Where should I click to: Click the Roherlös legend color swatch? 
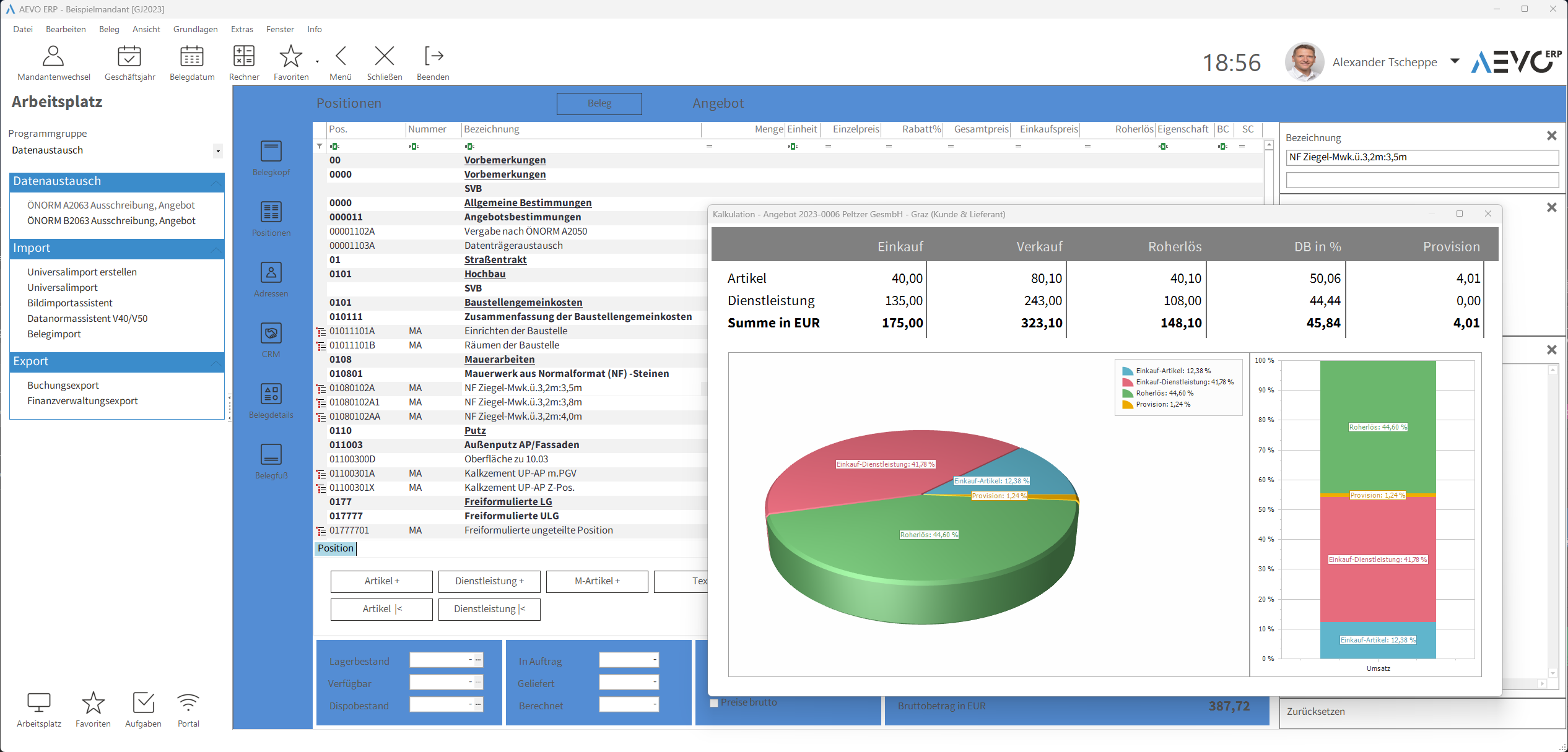pos(1128,394)
